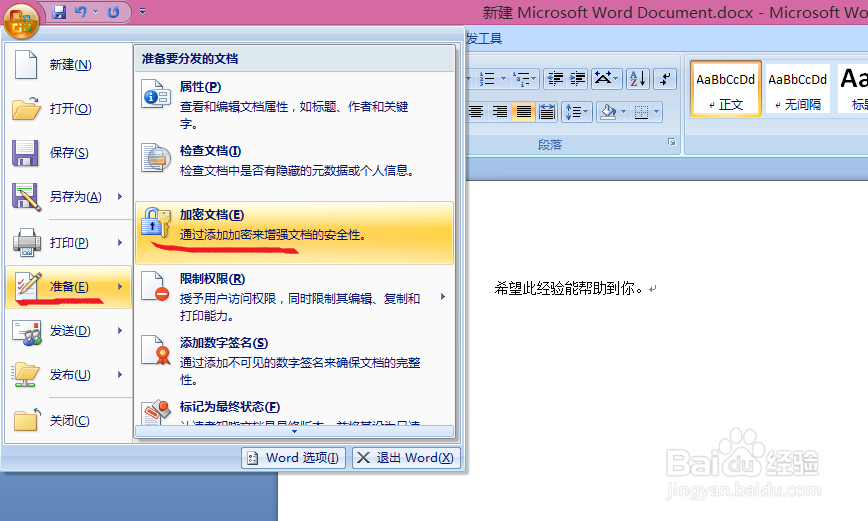
Task: Redo action in quick access toolbar
Action: coord(113,12)
